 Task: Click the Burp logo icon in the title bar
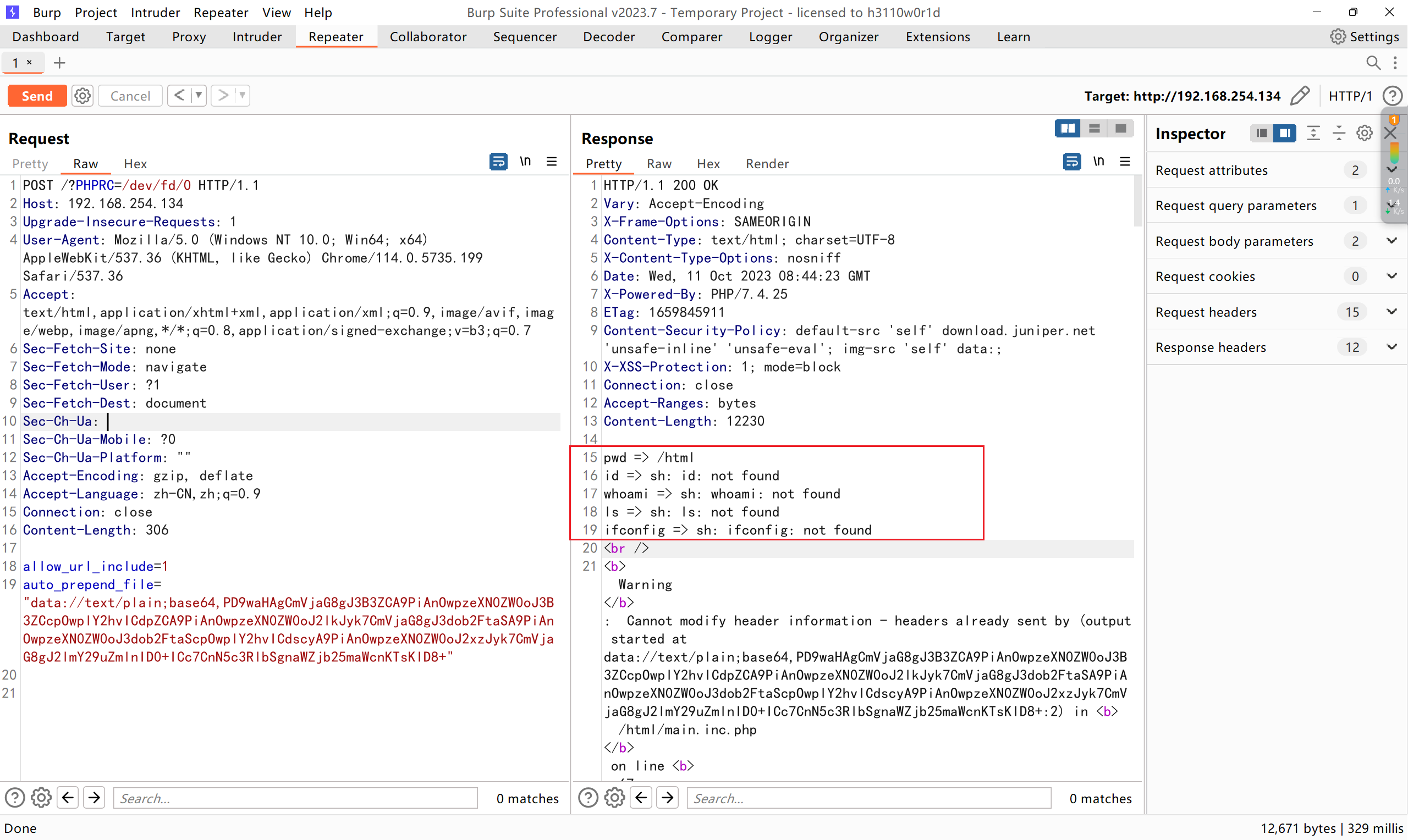pyautogui.click(x=13, y=12)
